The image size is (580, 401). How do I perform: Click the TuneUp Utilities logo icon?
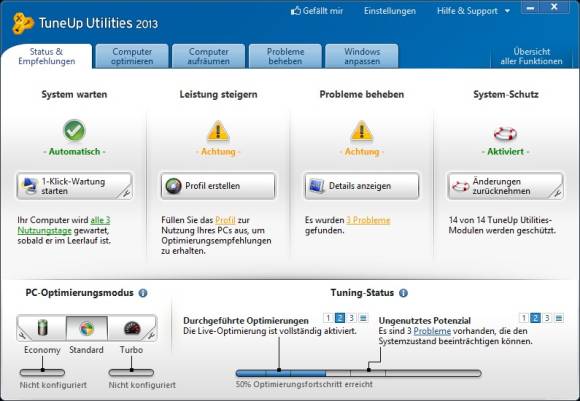coord(23,23)
